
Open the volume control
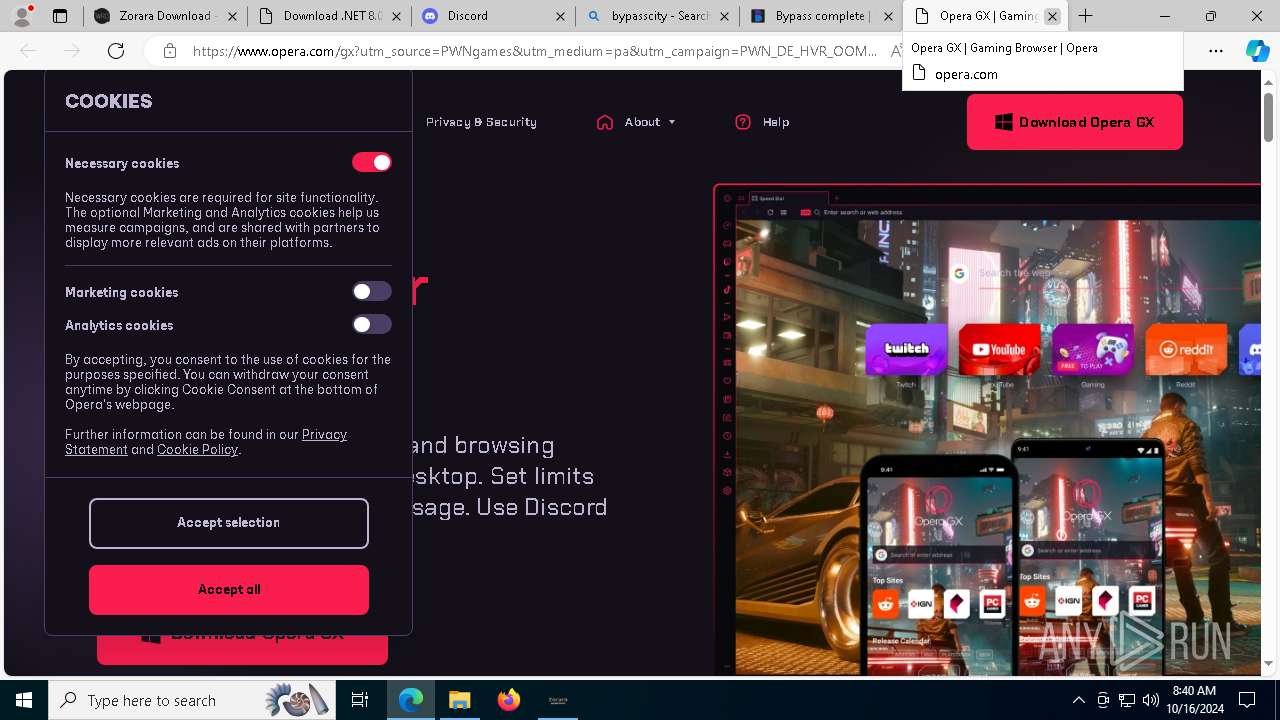click(x=1151, y=700)
